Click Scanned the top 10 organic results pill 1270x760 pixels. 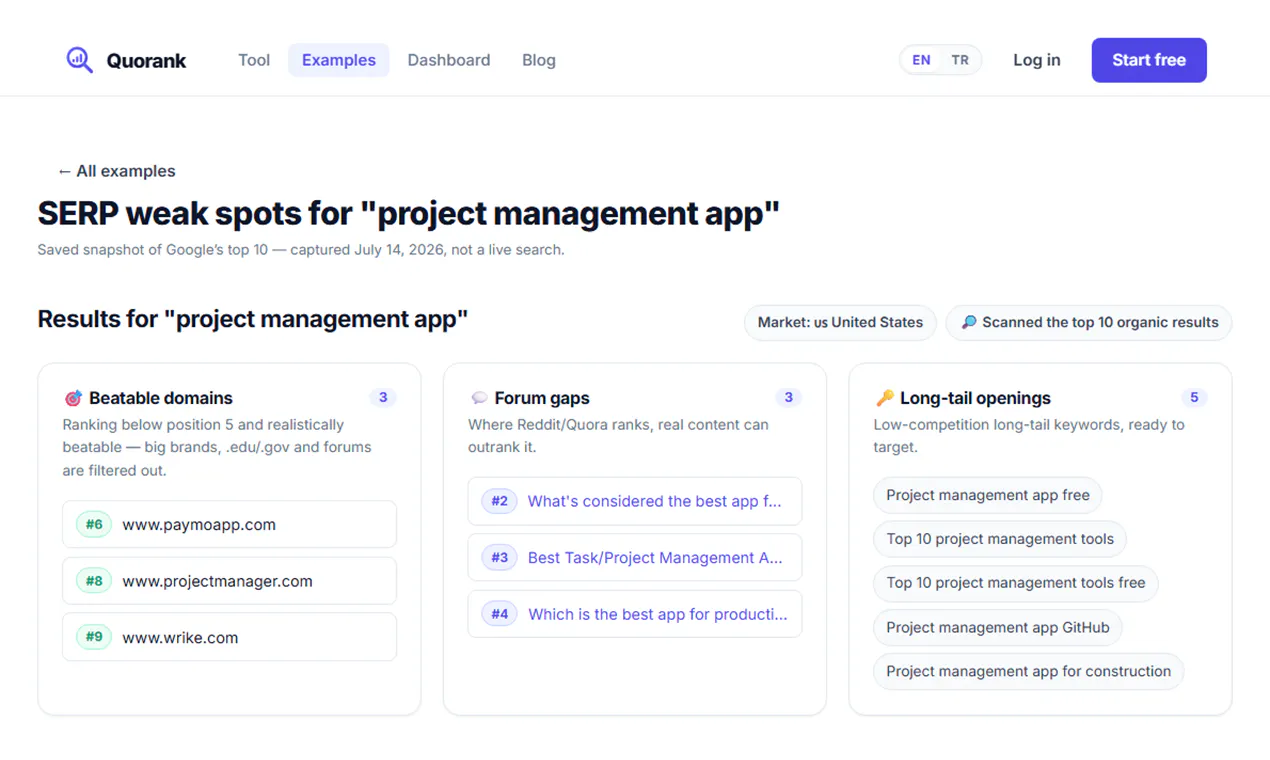pos(1089,322)
